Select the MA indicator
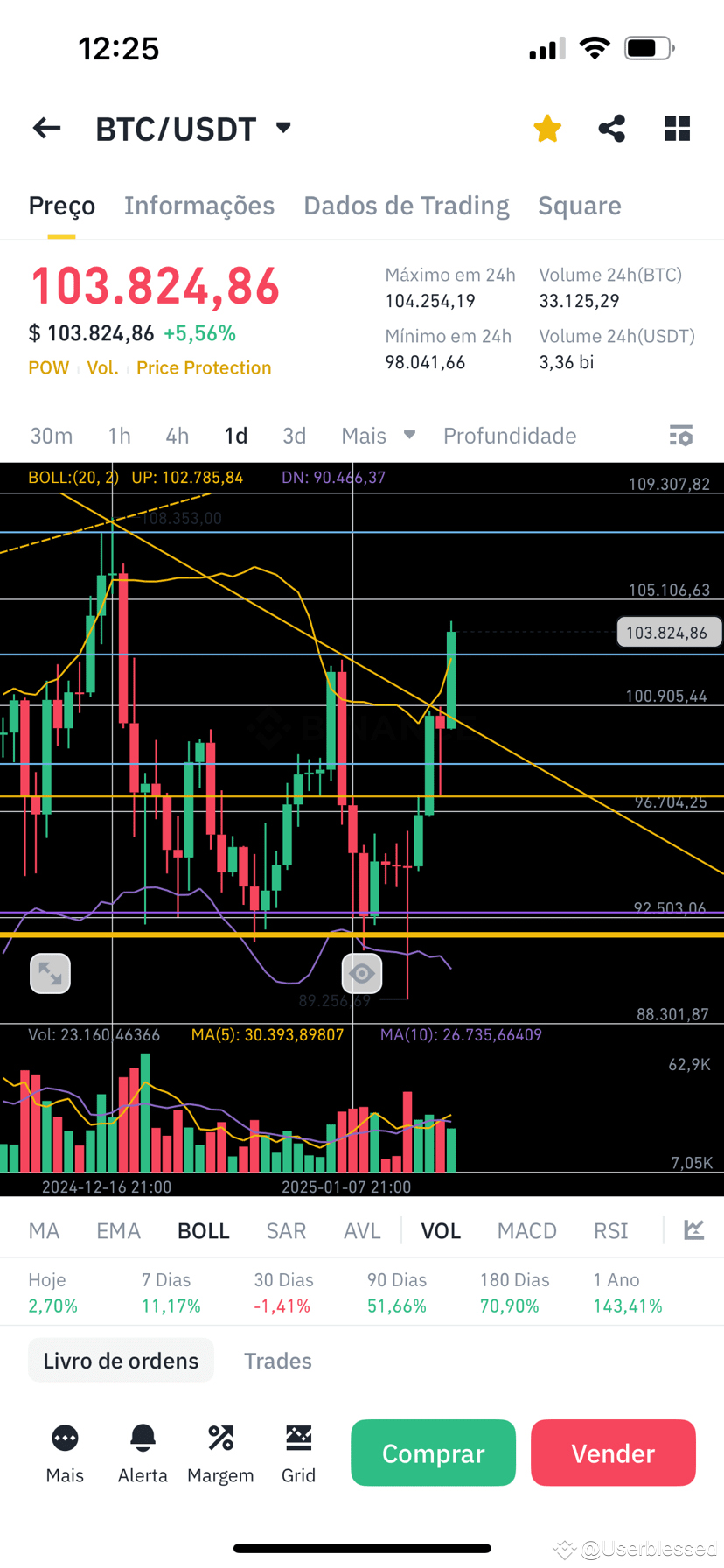 click(45, 1231)
